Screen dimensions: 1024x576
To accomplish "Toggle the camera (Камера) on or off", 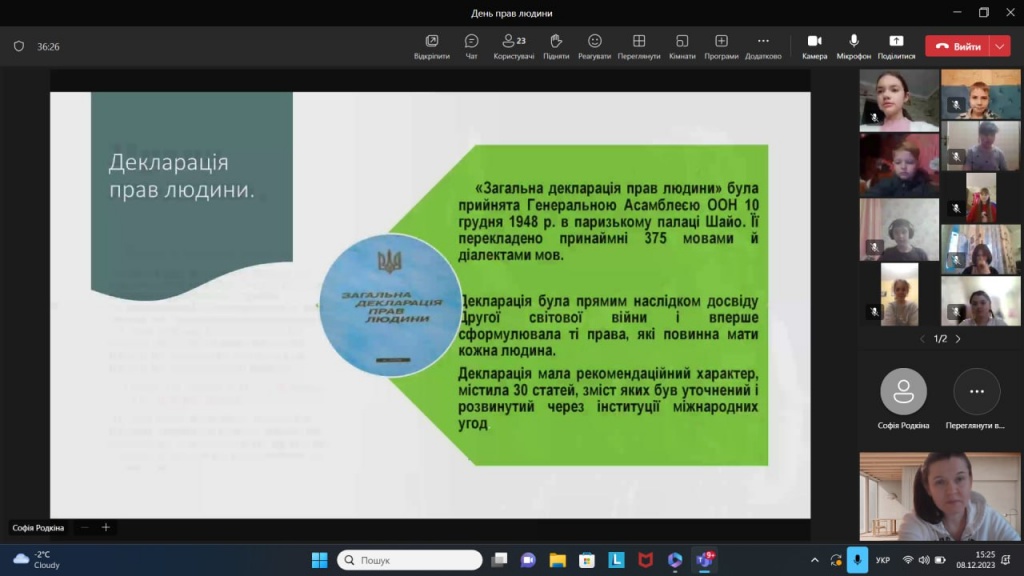I will (x=814, y=46).
